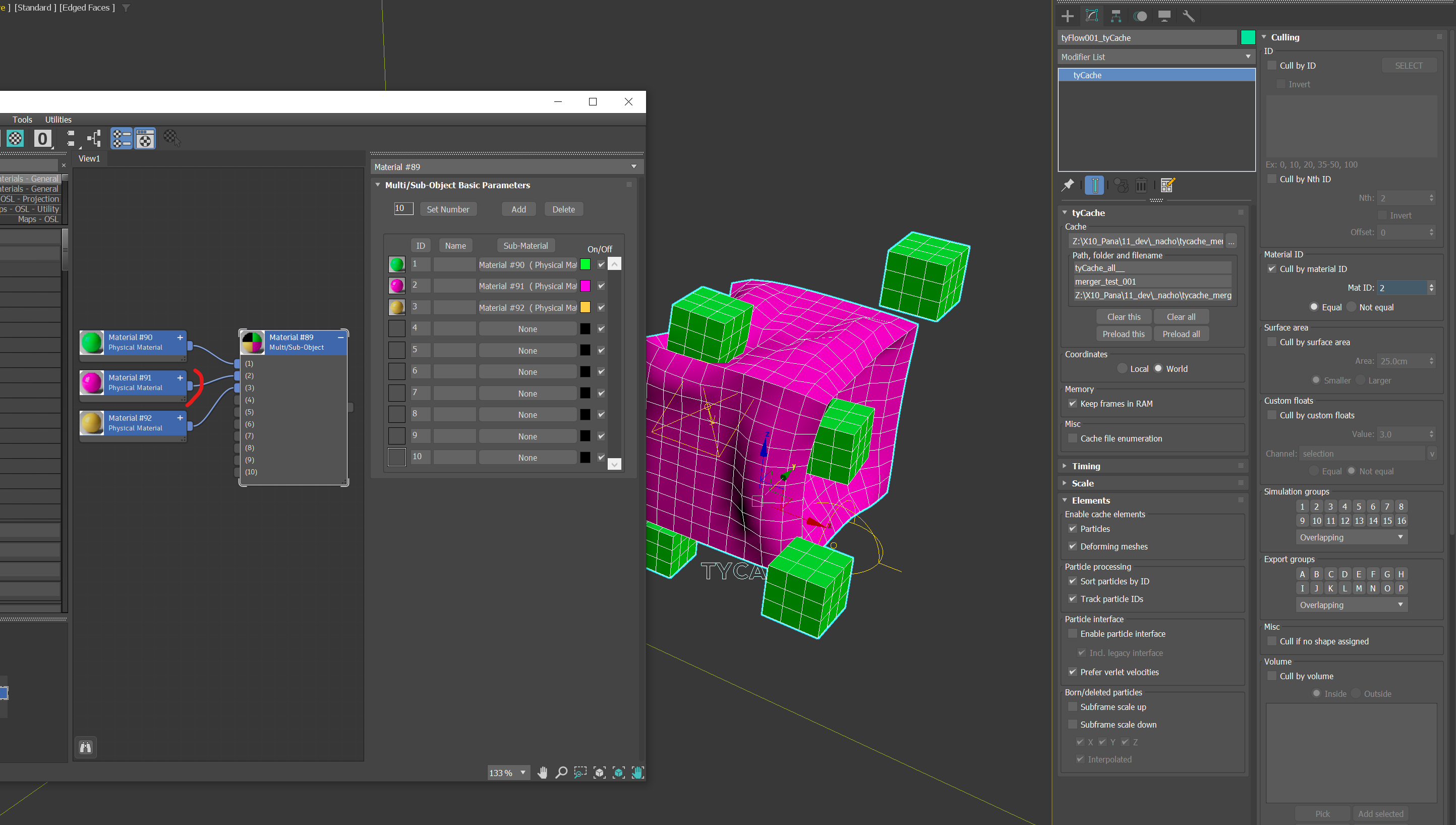This screenshot has height=825, width=1456.
Task: Open the Modify tab in command panel
Action: [1092, 16]
